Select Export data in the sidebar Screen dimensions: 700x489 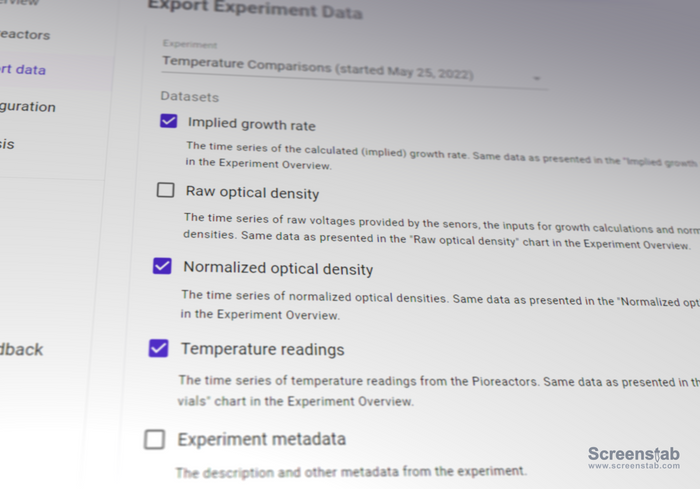[x=23, y=70]
